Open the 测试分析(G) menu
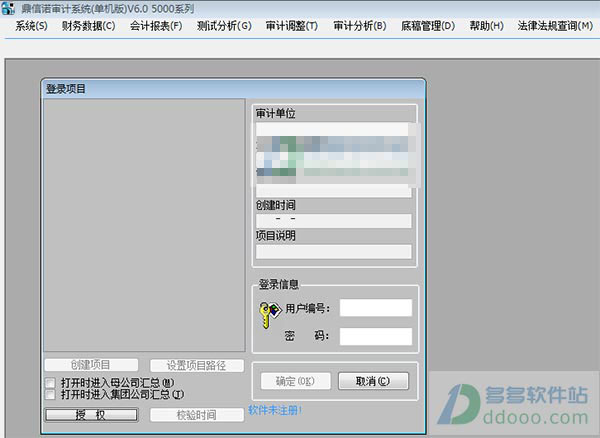Viewport: 600px width, 438px height. [224, 26]
